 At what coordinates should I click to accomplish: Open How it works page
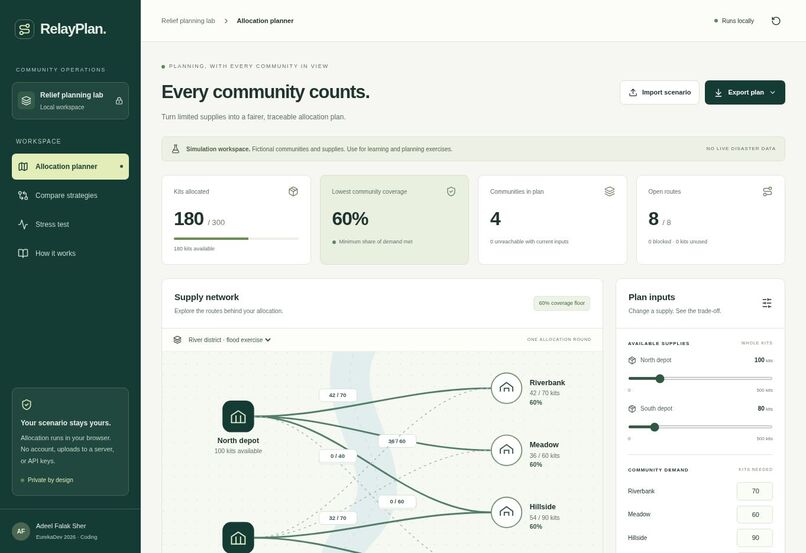70,253
